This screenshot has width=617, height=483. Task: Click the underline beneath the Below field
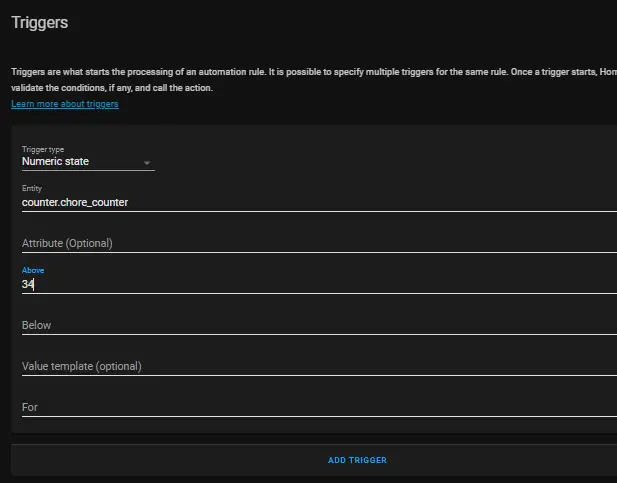coord(319,335)
